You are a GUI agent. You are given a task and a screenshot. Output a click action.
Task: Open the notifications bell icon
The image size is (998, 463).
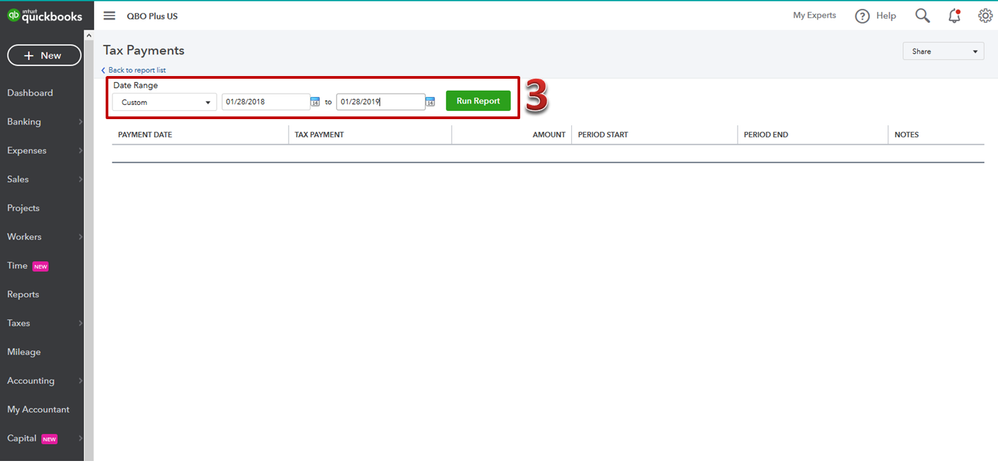pos(954,16)
